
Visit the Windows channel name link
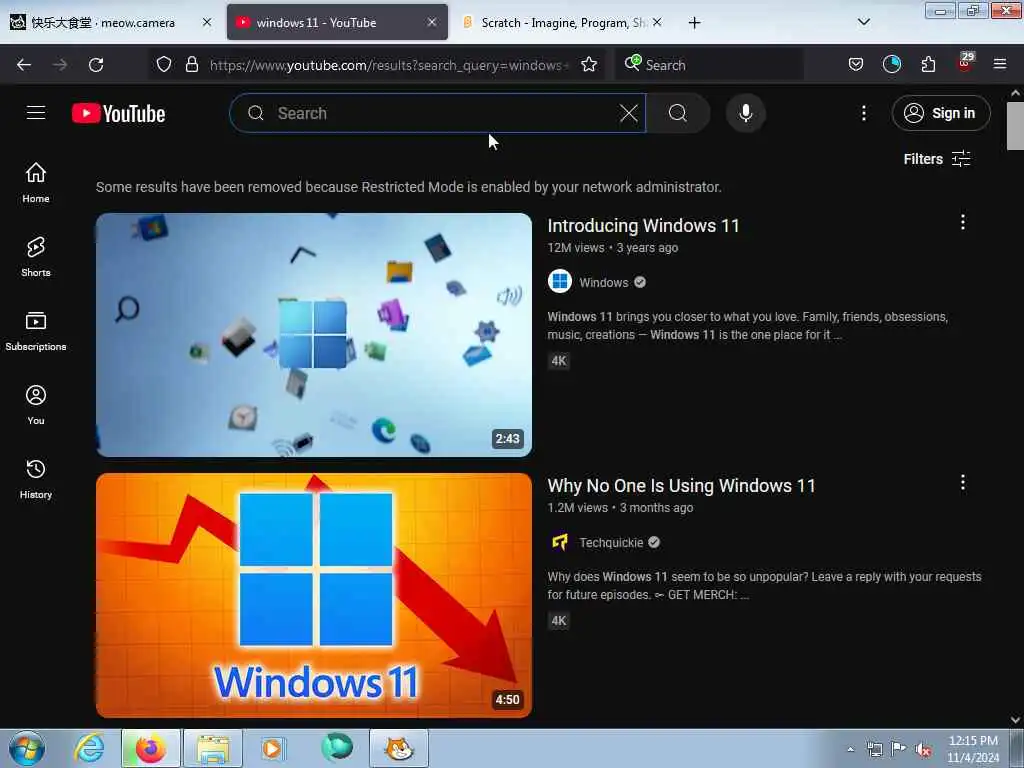click(x=603, y=282)
